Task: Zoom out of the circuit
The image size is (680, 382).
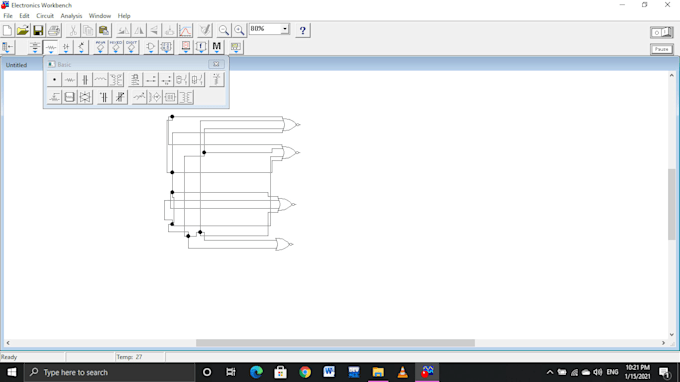Action: (224, 30)
